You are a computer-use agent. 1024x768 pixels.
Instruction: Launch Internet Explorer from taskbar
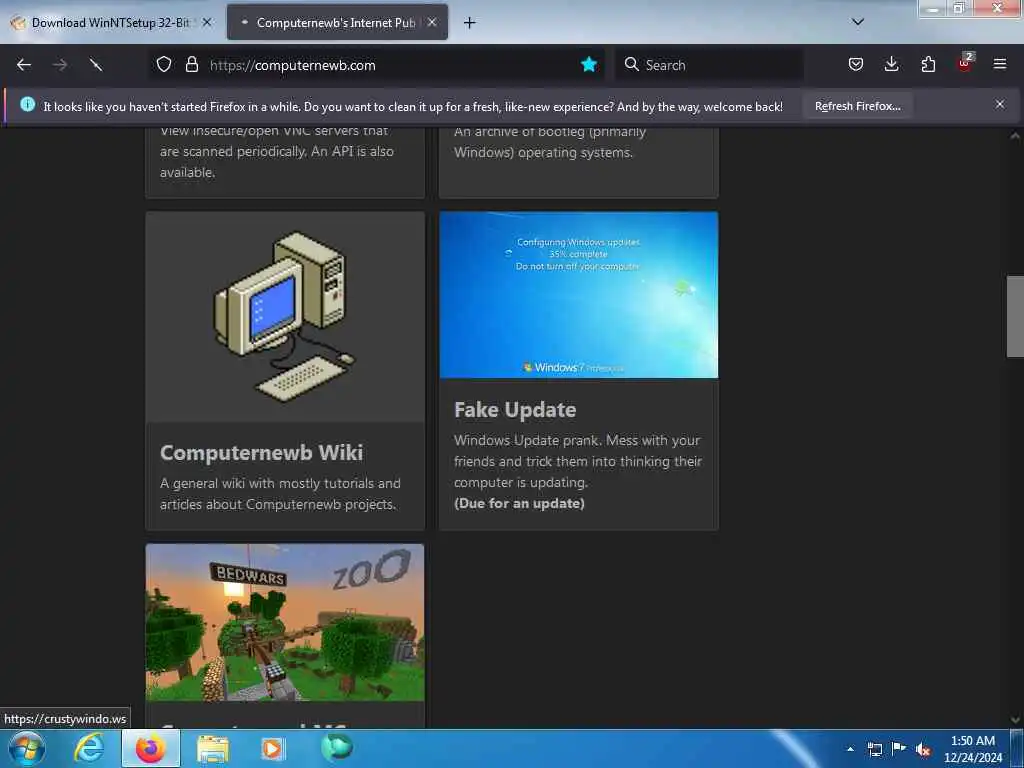click(88, 748)
